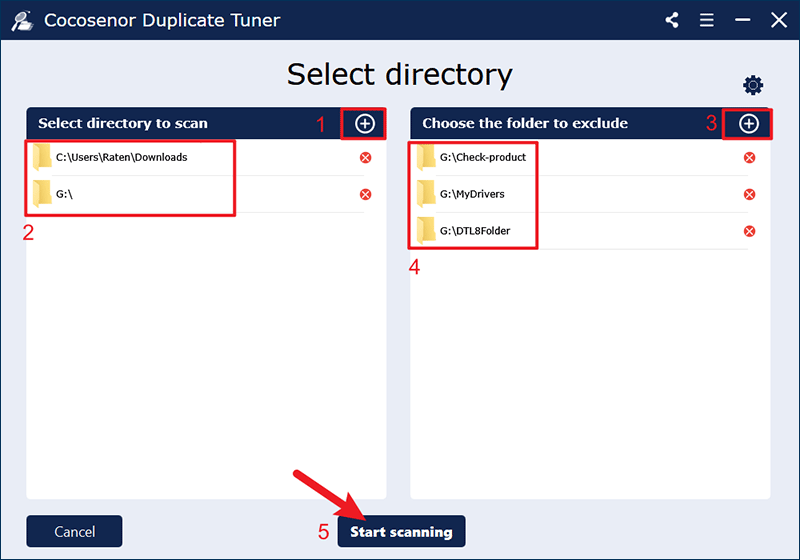This screenshot has height=560, width=800.
Task: Click the Cancel button
Action: 74,531
